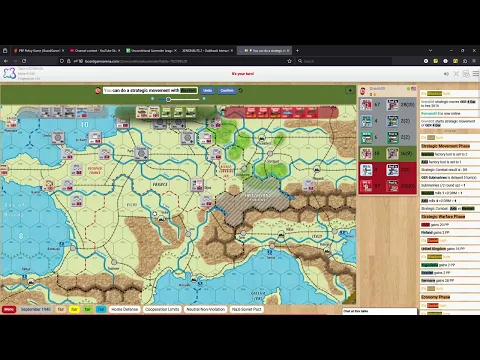Click the Economy Phase log heading
The image size is (480, 360).
tap(436, 297)
